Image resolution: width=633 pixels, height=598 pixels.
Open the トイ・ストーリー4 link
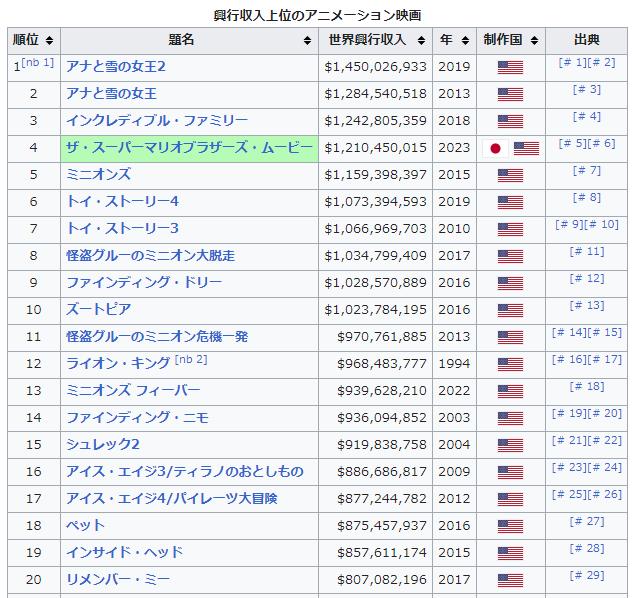coord(122,202)
